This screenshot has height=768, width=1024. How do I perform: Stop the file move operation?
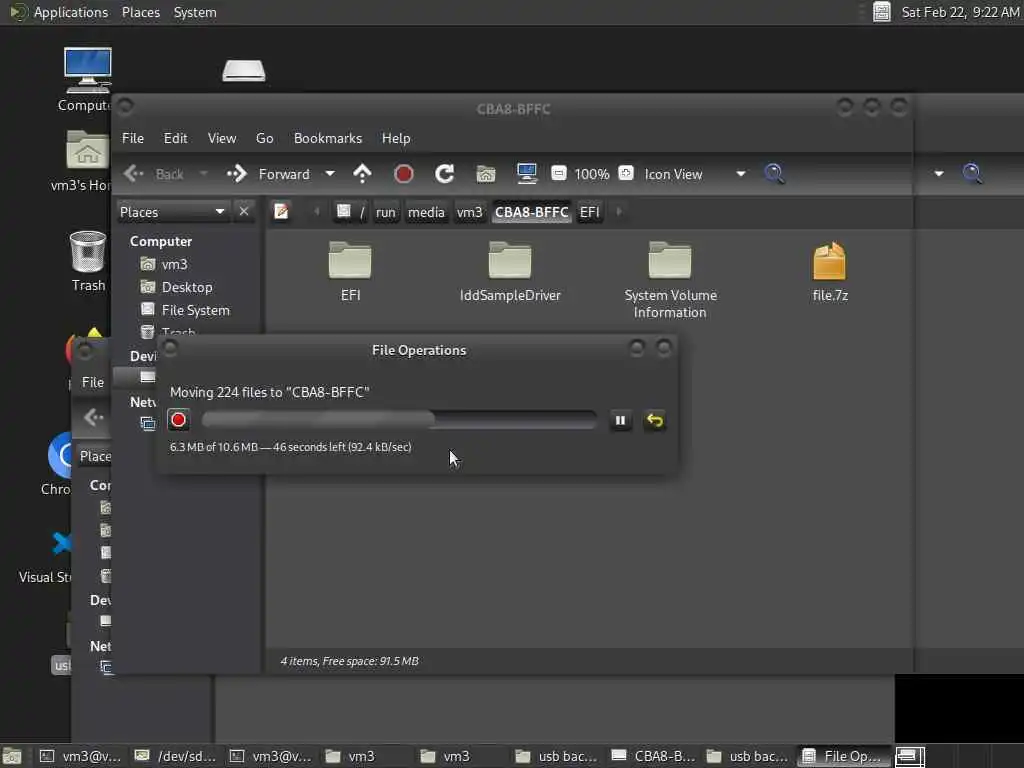[x=178, y=420]
